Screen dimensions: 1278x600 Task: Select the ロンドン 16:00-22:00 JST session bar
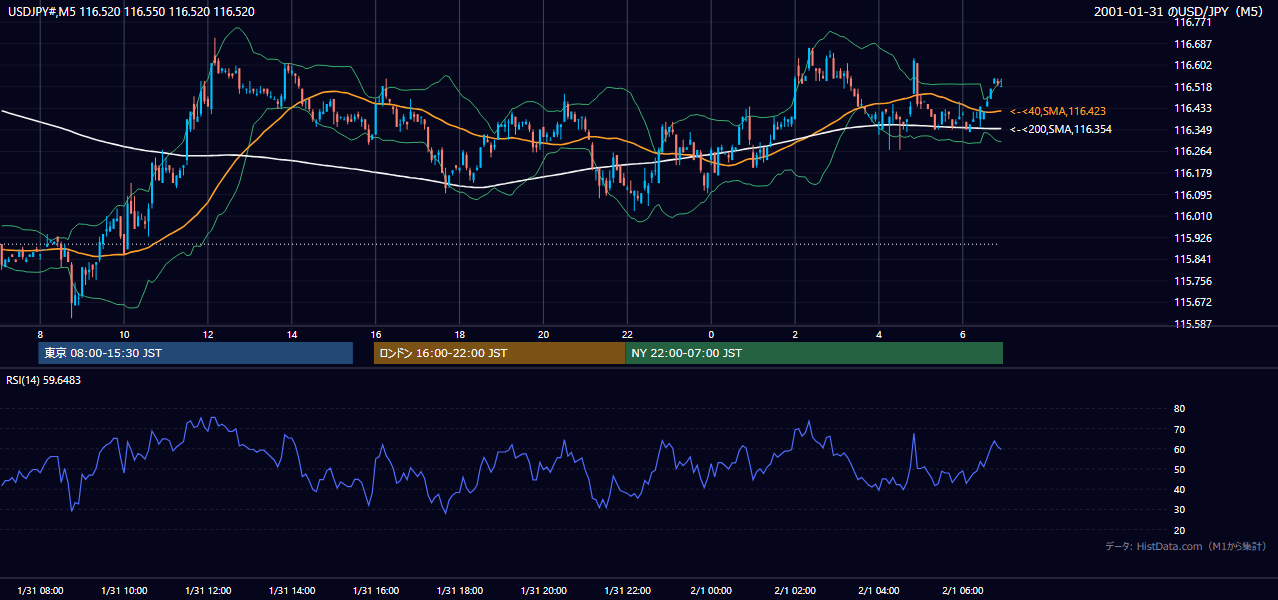point(499,353)
